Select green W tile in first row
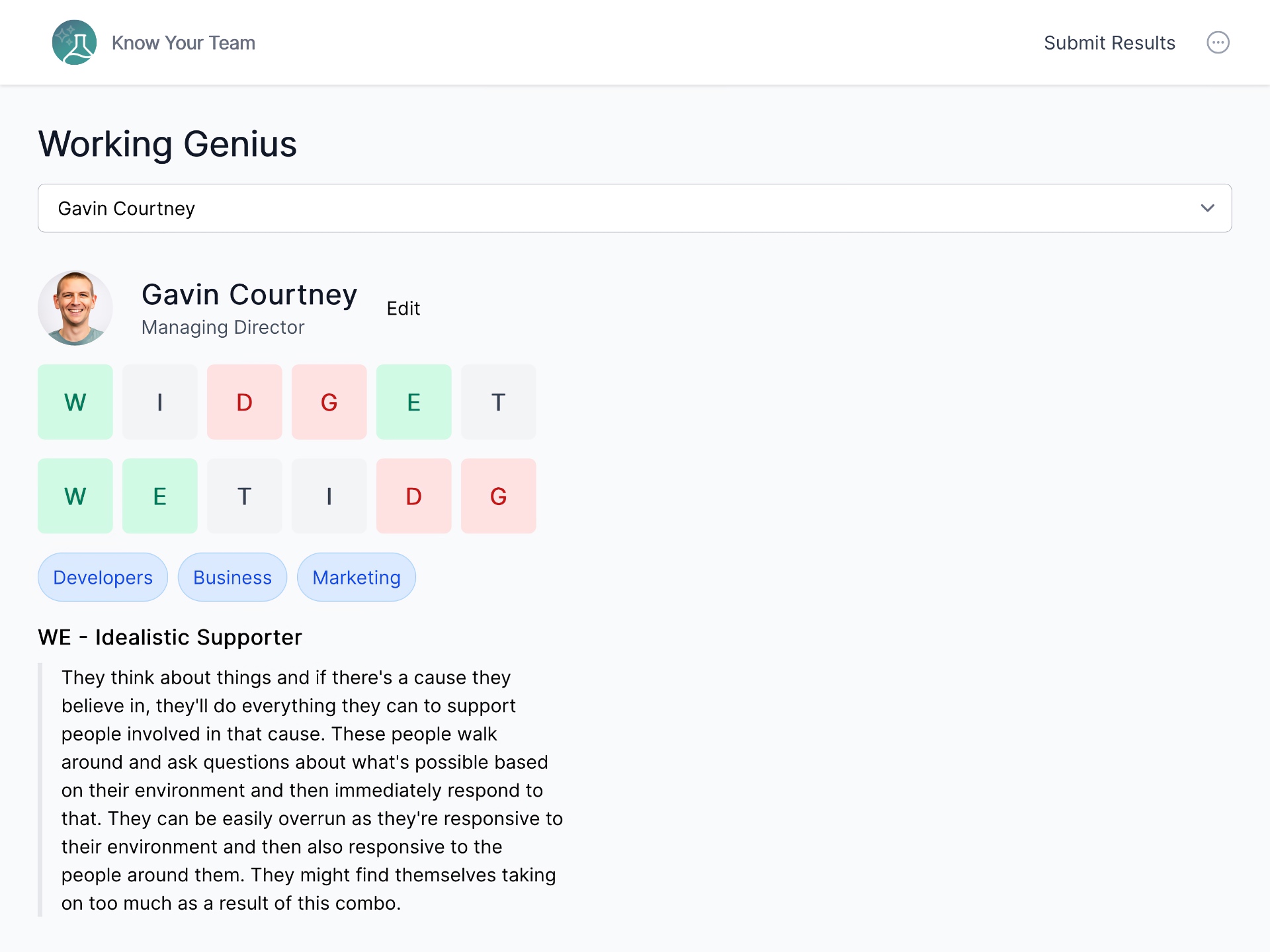Screen dimensions: 1270x952 click(75, 402)
